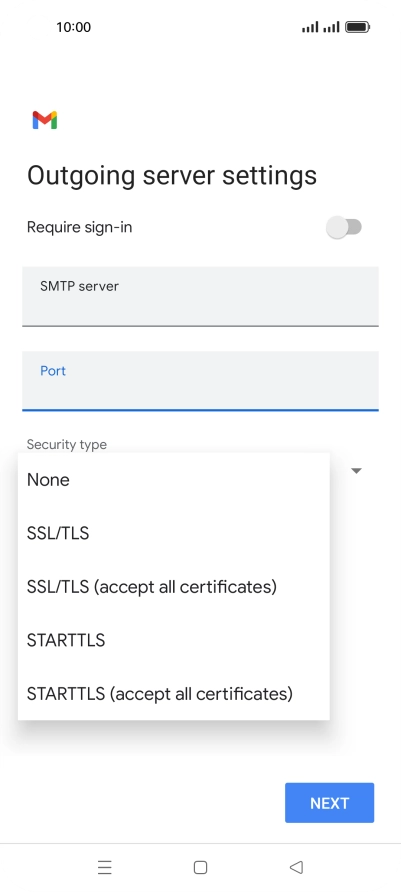Tap the Outgoing server settings heading
The width and height of the screenshot is (401, 892).
pyautogui.click(x=172, y=175)
